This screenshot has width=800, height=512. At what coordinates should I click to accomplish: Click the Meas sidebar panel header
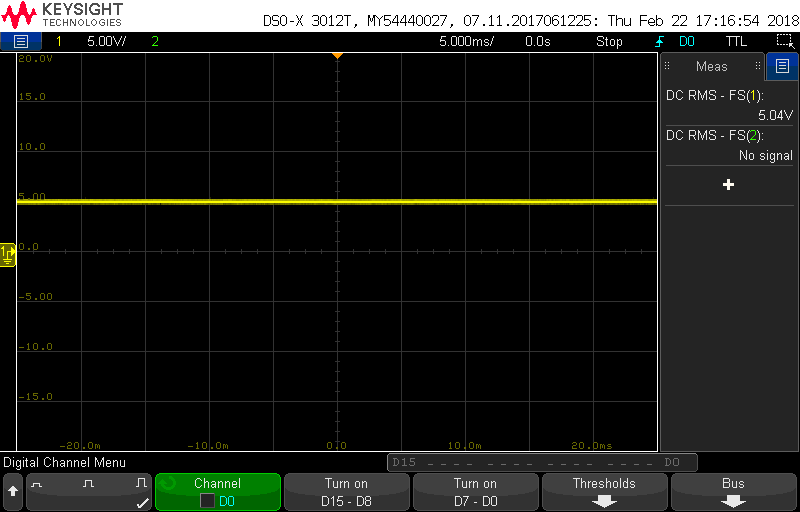(712, 66)
